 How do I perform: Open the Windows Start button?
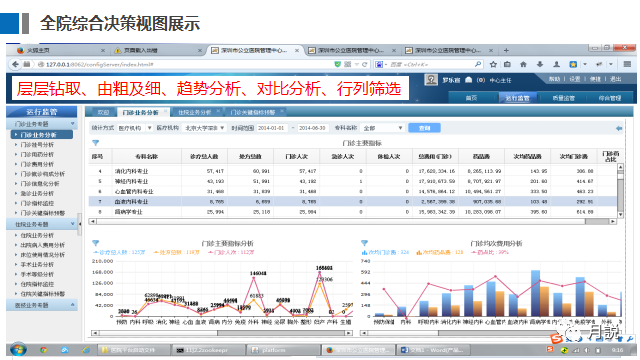click(x=18, y=350)
